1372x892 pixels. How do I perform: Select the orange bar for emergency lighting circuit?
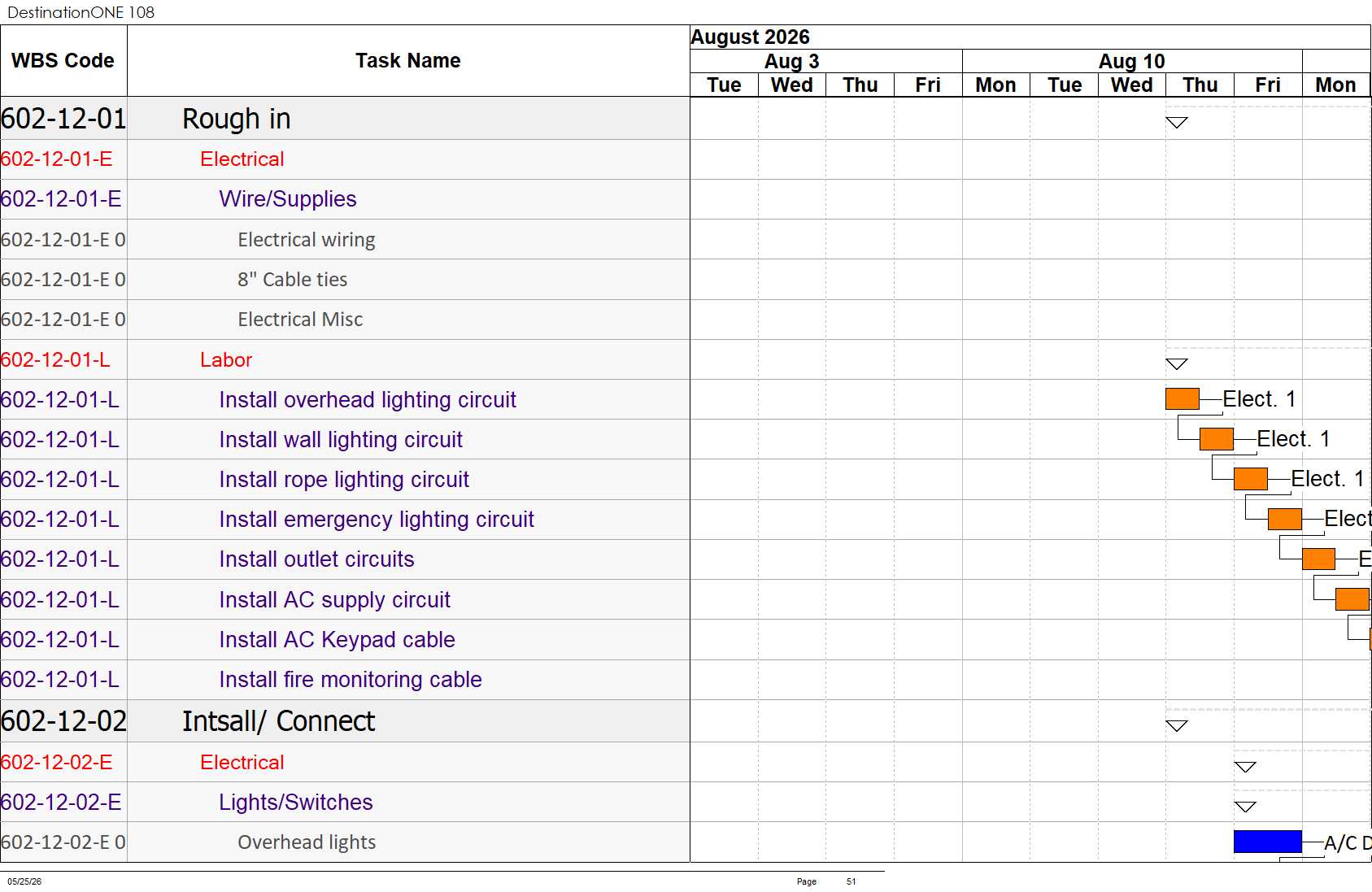pos(1285,519)
